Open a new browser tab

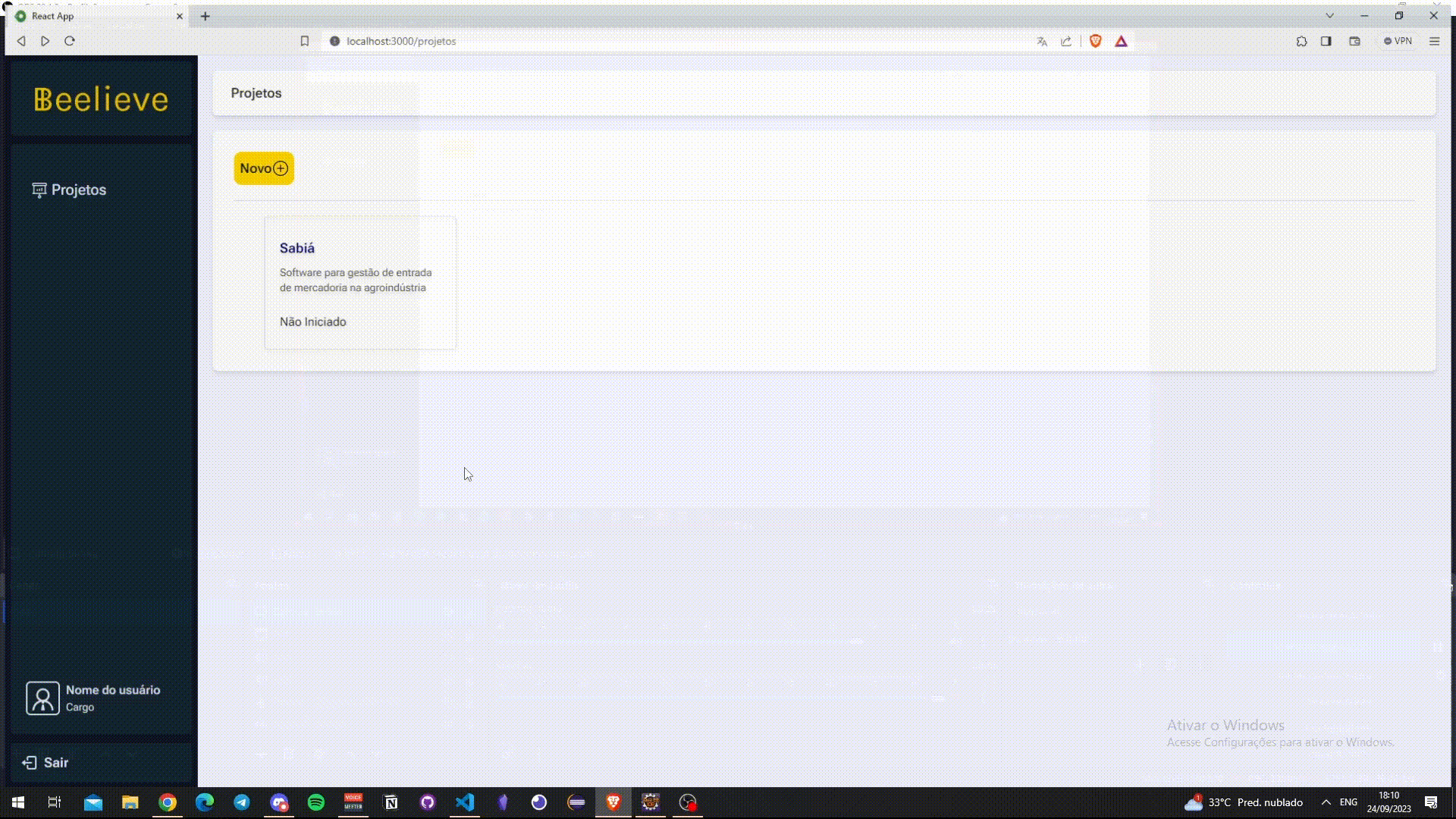click(205, 16)
